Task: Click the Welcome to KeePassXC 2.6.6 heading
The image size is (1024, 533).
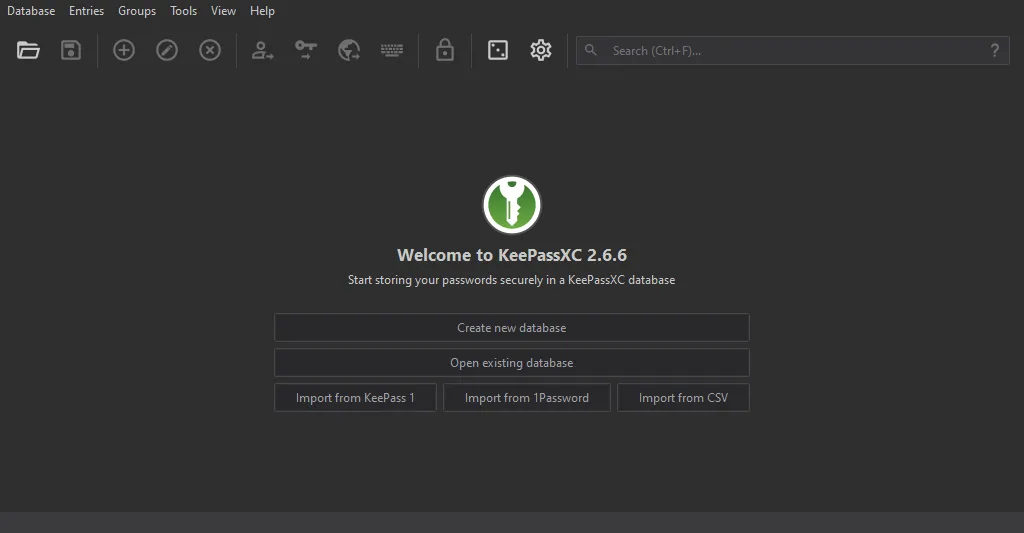Action: point(512,255)
